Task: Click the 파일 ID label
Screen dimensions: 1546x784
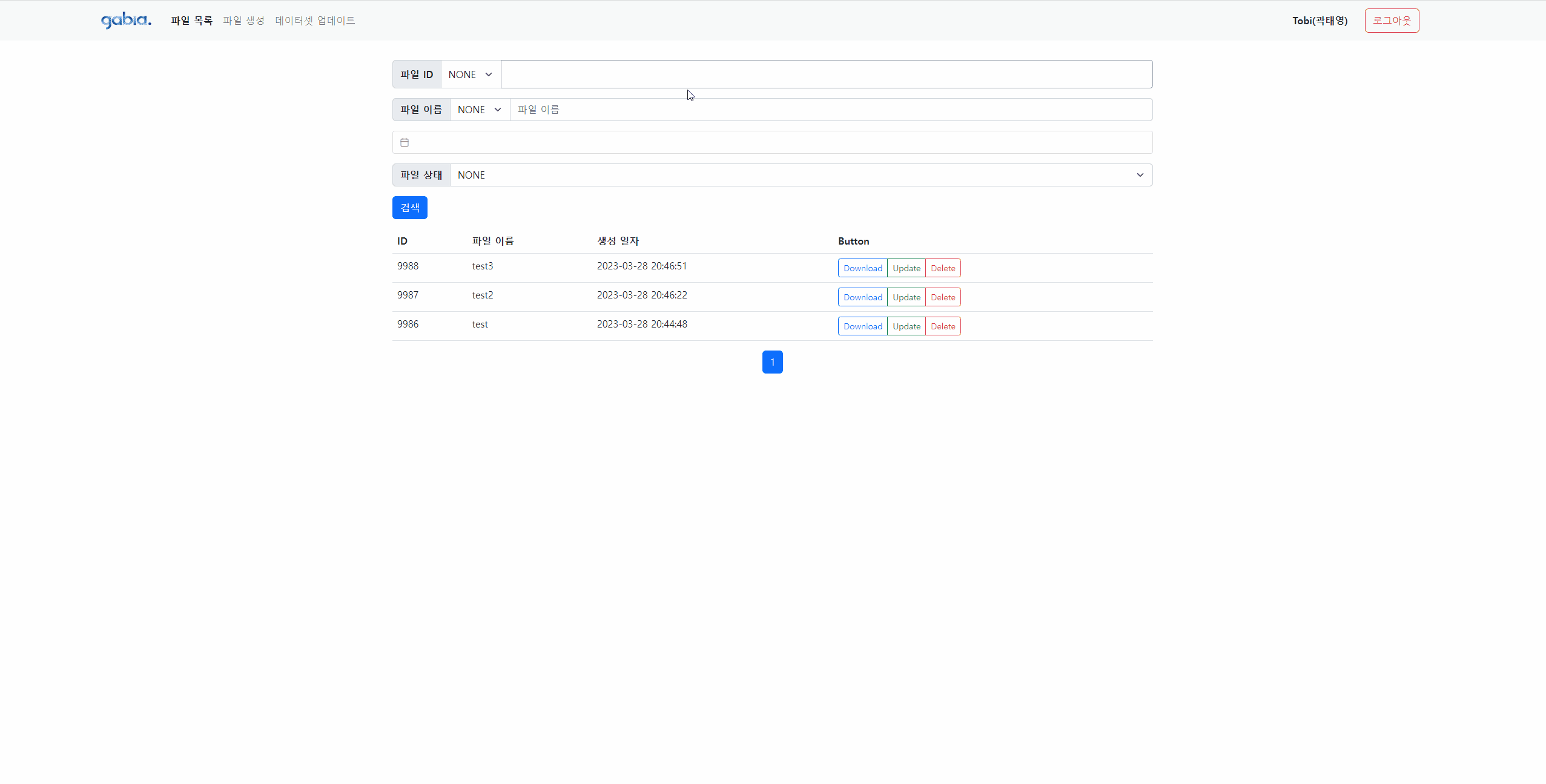Action: click(417, 74)
